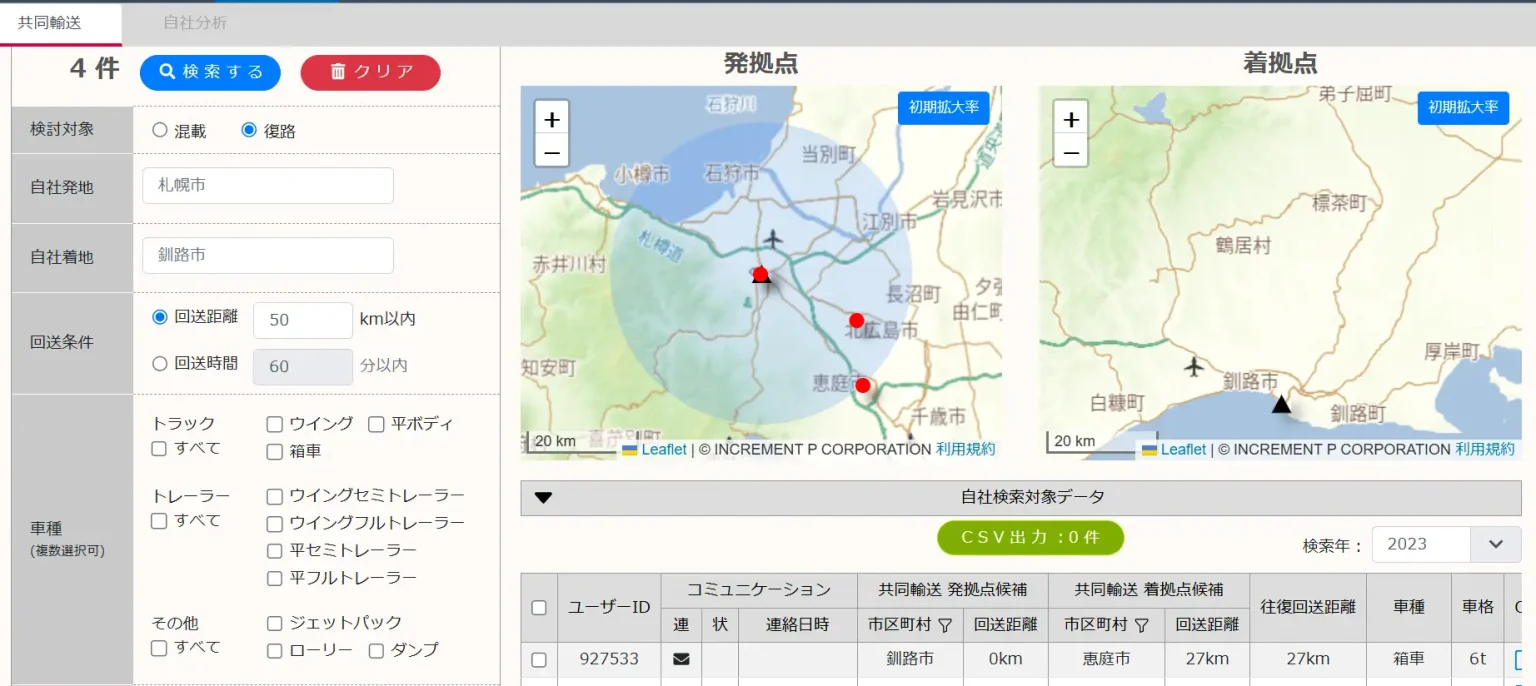
Task: Zoom in on the 発拠点 map
Action: pyautogui.click(x=552, y=119)
